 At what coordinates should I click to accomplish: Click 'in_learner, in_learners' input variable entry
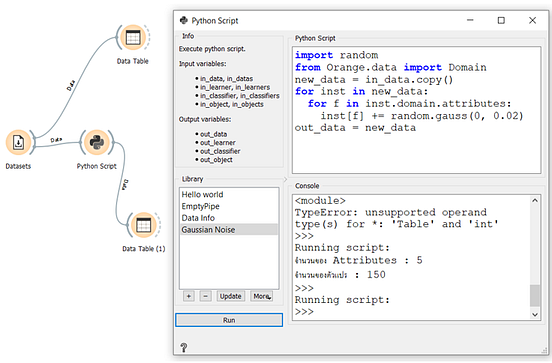tap(235, 87)
